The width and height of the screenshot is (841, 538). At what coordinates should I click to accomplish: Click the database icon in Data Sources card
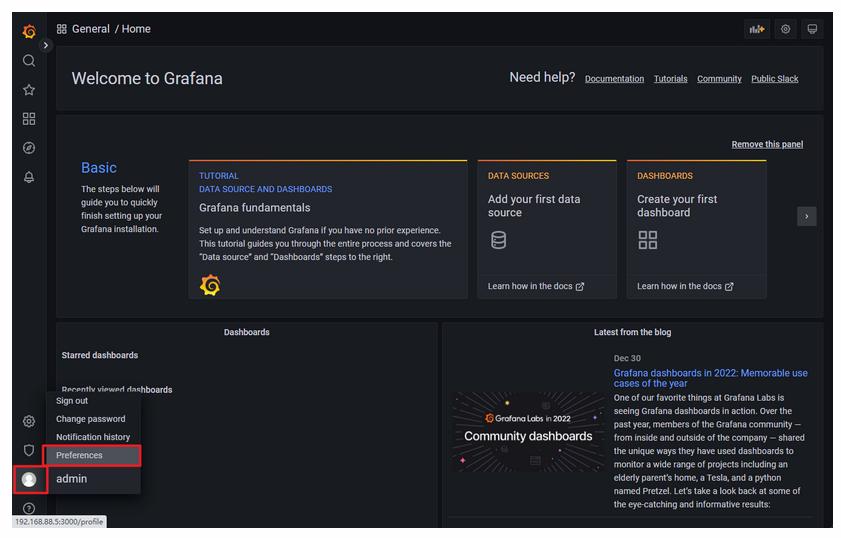(x=498, y=240)
